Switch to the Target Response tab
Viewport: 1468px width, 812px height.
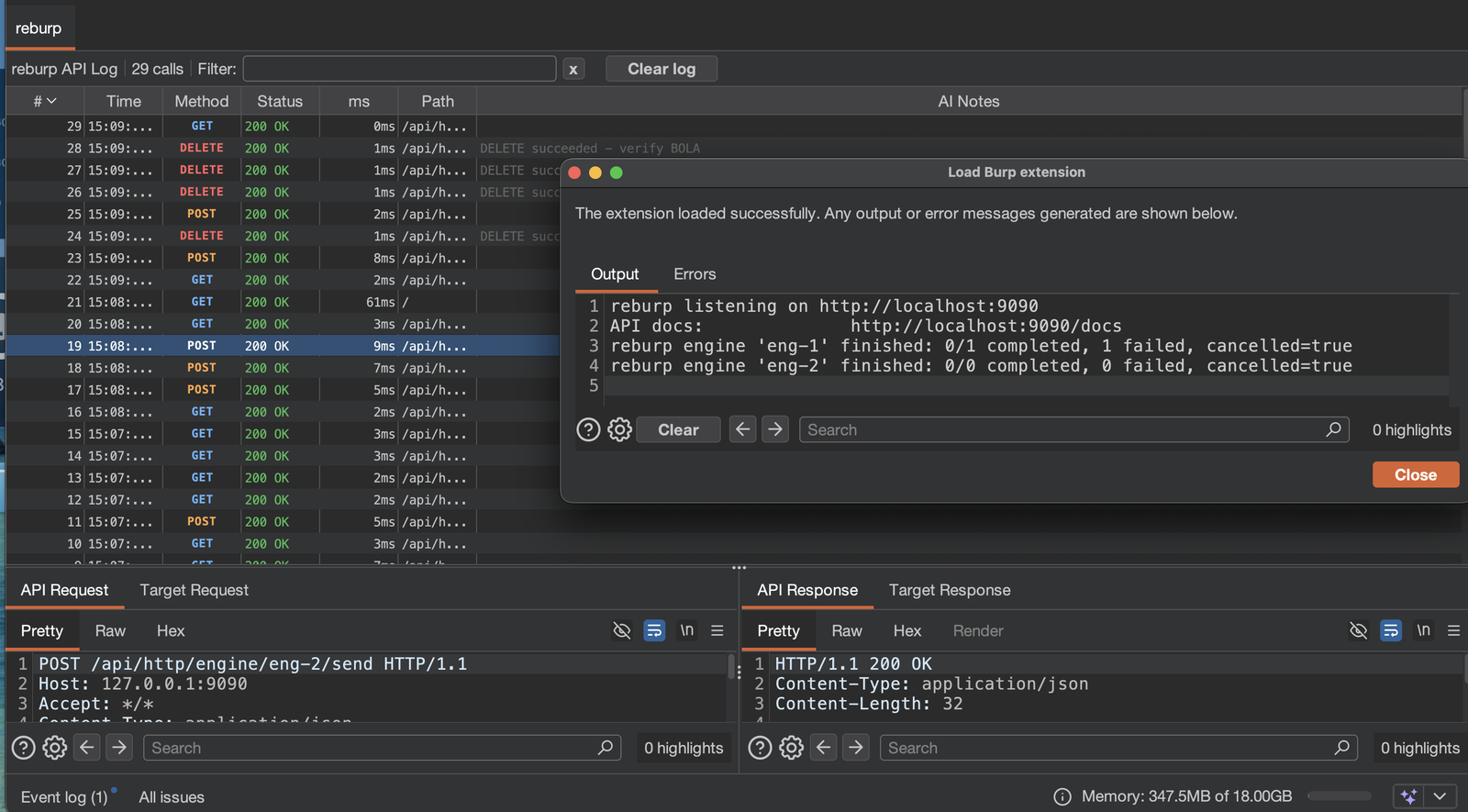[950, 590]
